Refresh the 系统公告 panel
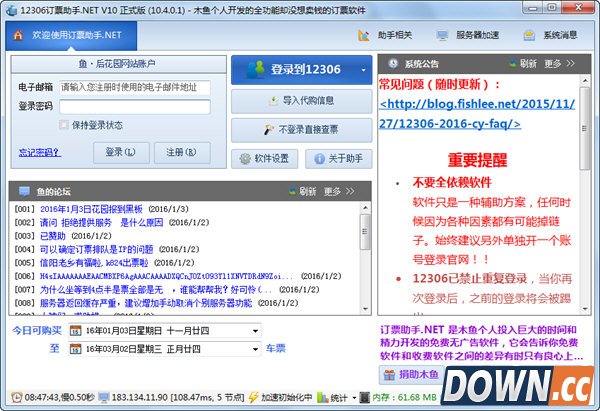 [x=523, y=64]
